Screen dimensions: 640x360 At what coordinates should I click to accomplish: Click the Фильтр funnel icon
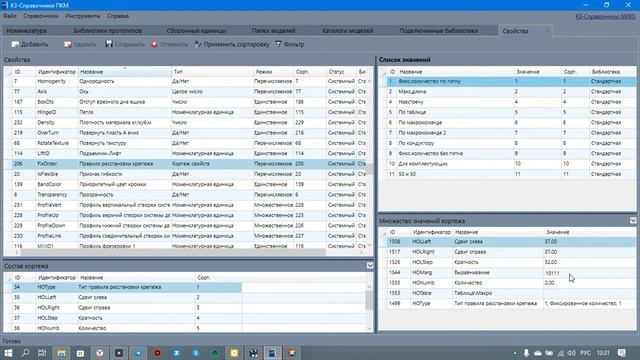(x=278, y=44)
